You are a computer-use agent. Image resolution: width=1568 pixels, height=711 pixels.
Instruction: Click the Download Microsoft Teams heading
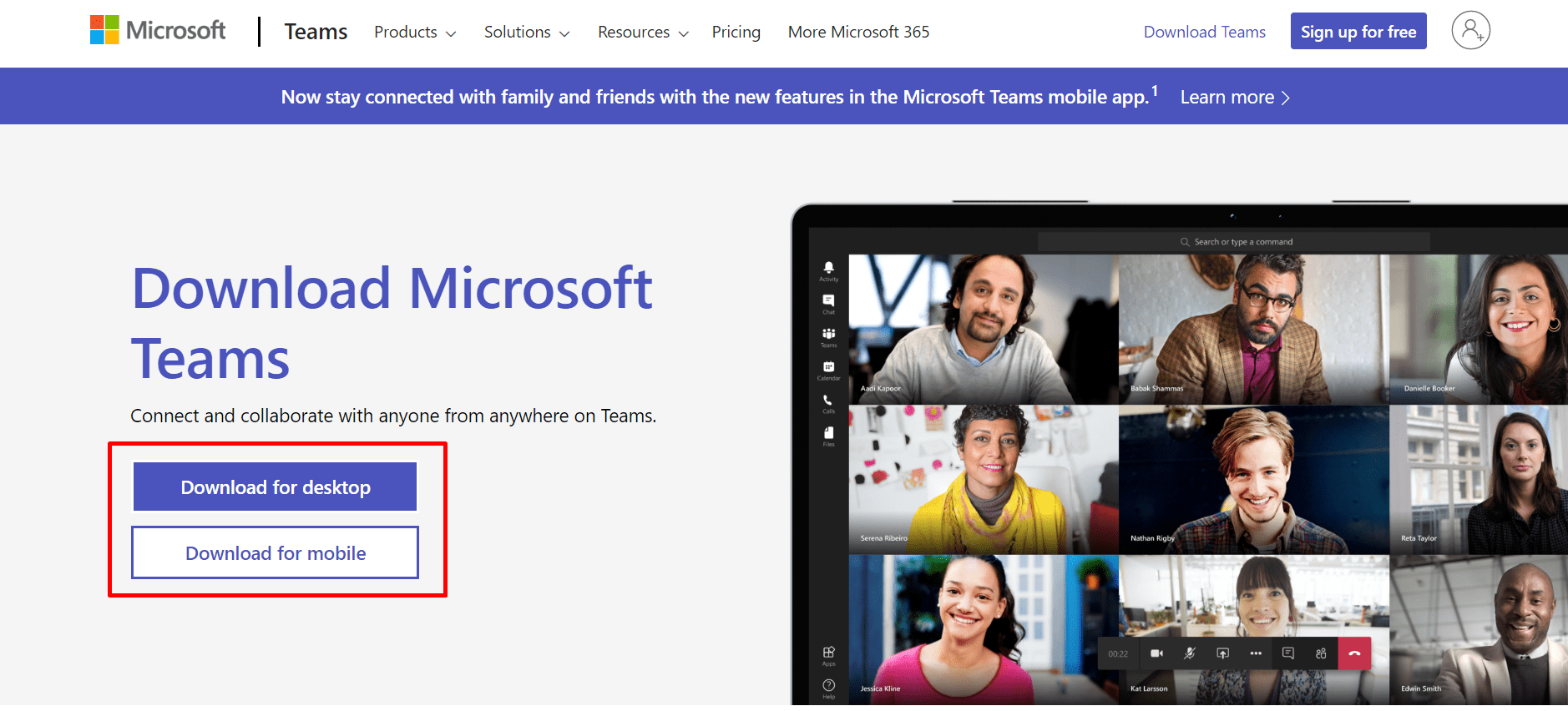click(392, 323)
